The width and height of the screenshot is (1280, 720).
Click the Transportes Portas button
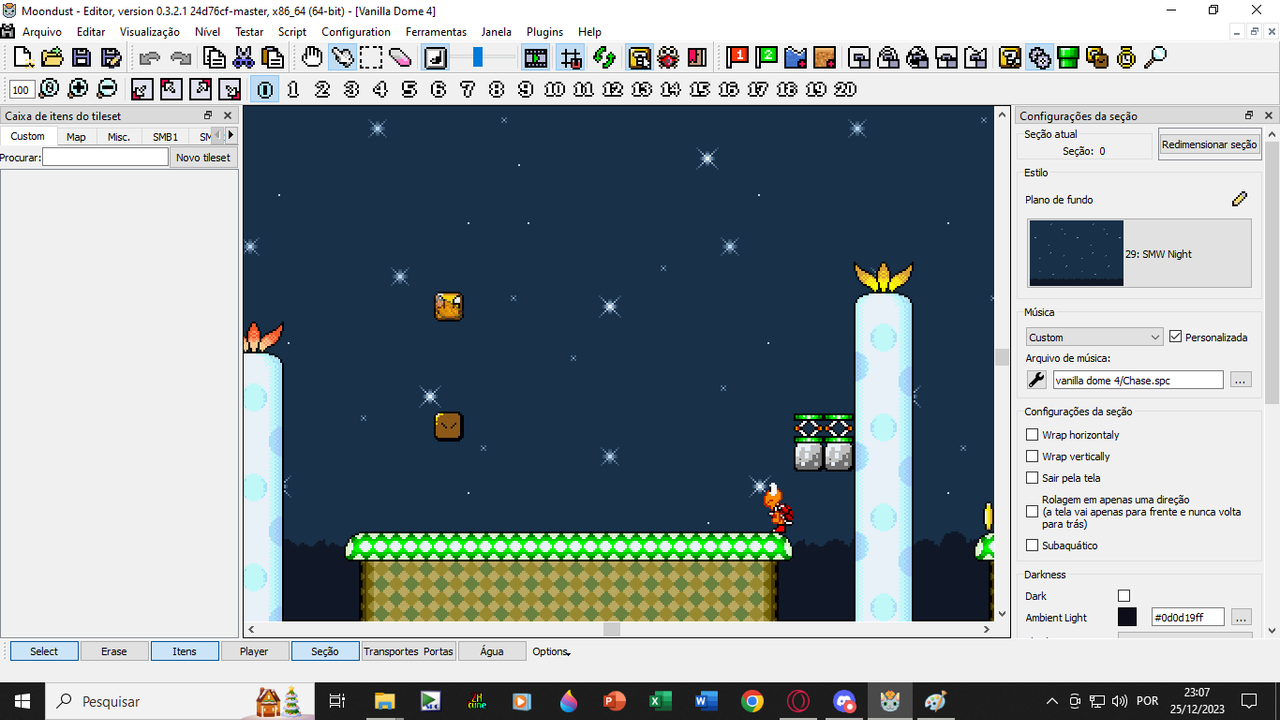[408, 651]
